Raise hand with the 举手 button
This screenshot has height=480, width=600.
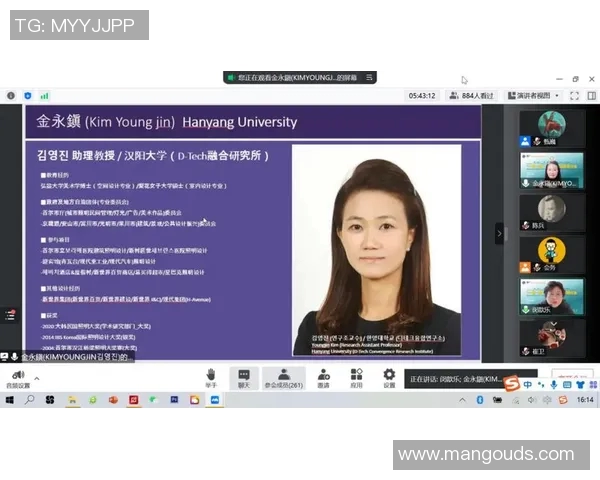(211, 378)
